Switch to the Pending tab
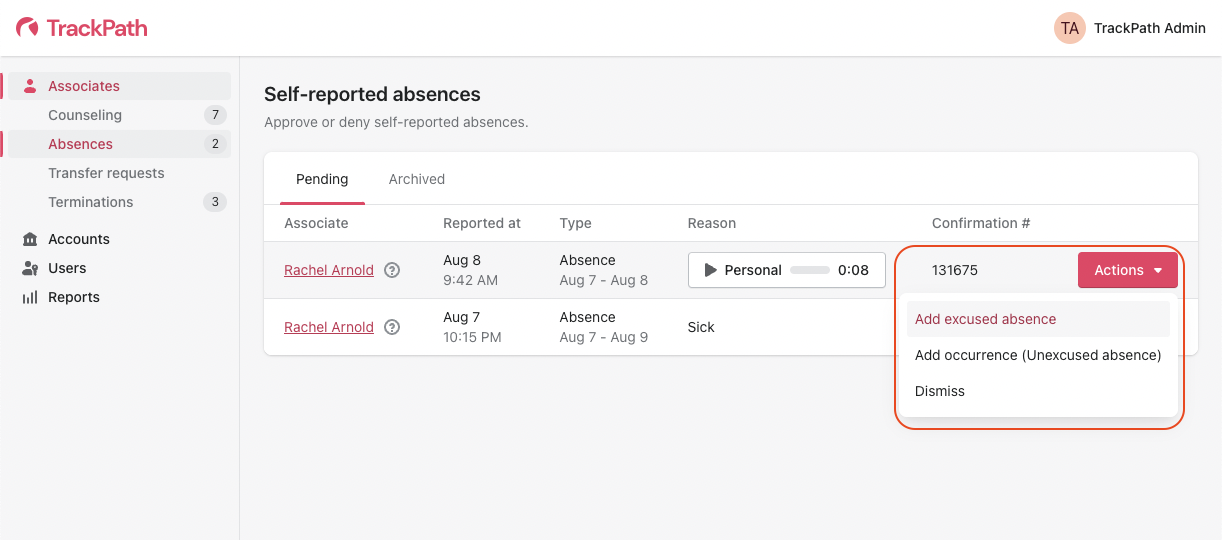The height and width of the screenshot is (540, 1222). coord(322,179)
